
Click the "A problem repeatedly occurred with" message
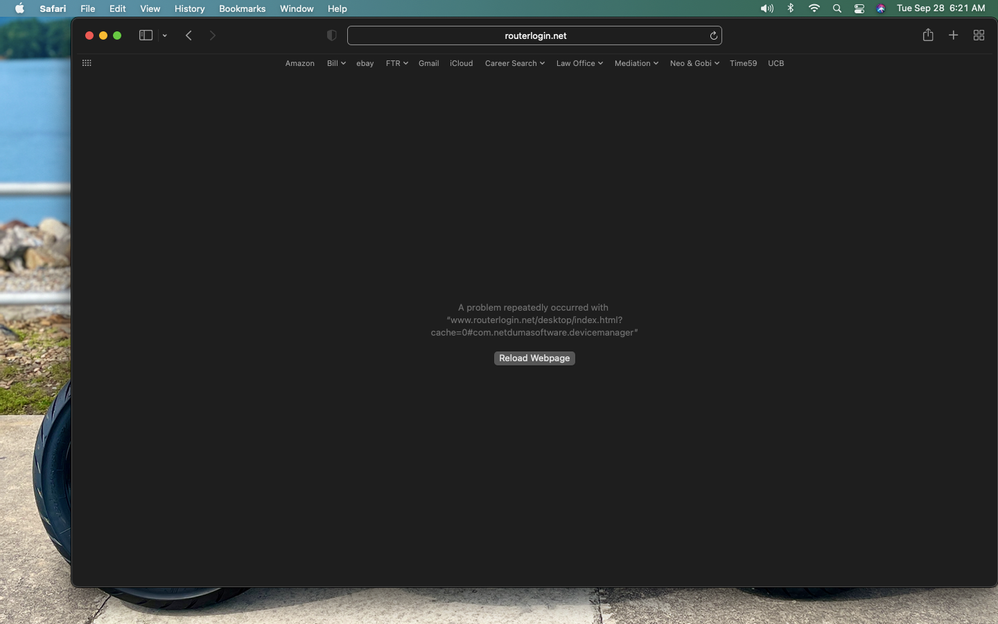click(533, 308)
